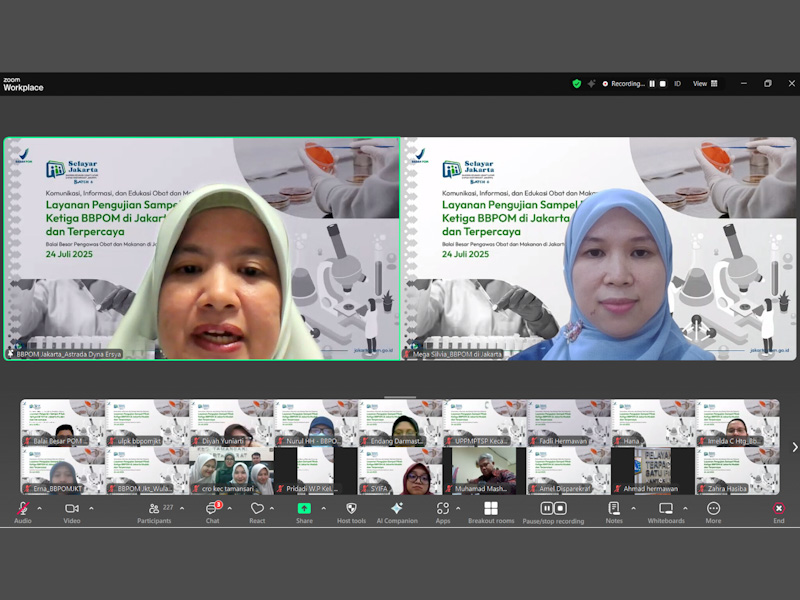Select the ulpk bbpomjkt thumbnail
The image size is (800, 600).
click(147, 423)
